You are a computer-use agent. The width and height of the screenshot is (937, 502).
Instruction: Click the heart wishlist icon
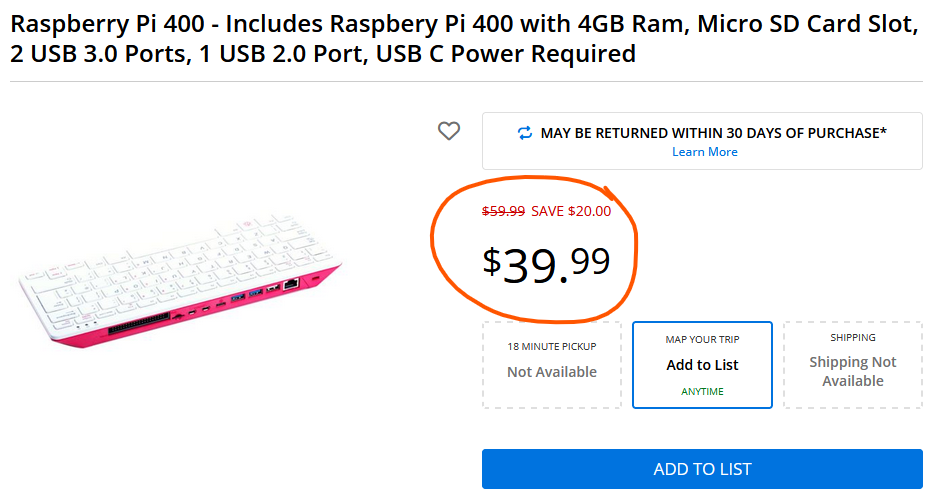coord(449,131)
